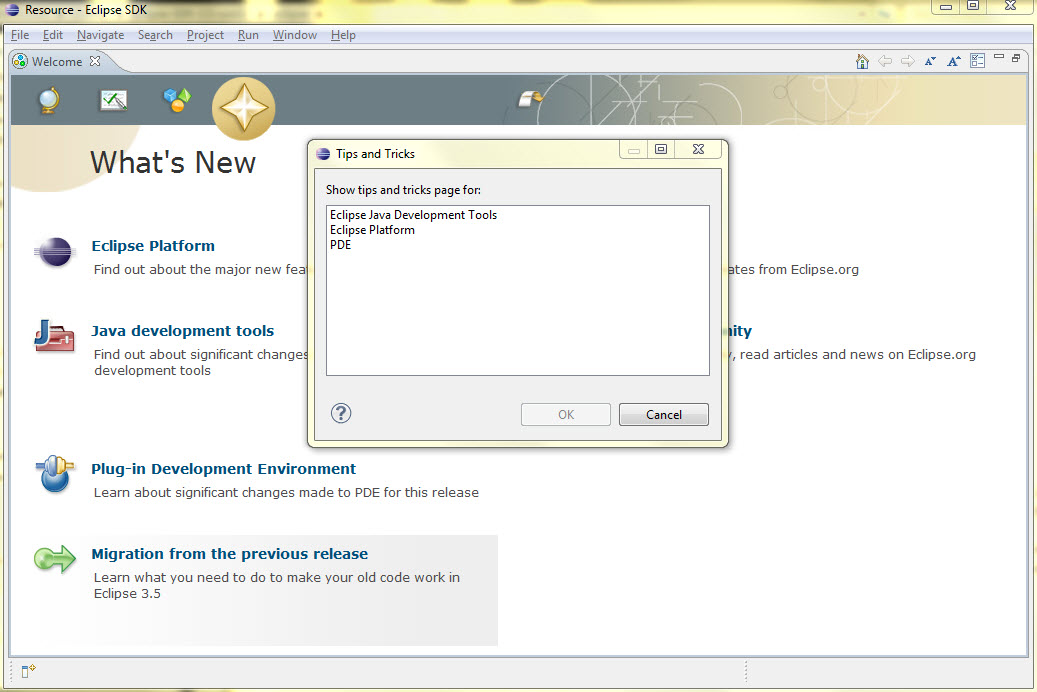Open Plug-in Development Environment link
Image resolution: width=1037 pixels, height=692 pixels.
coord(224,468)
